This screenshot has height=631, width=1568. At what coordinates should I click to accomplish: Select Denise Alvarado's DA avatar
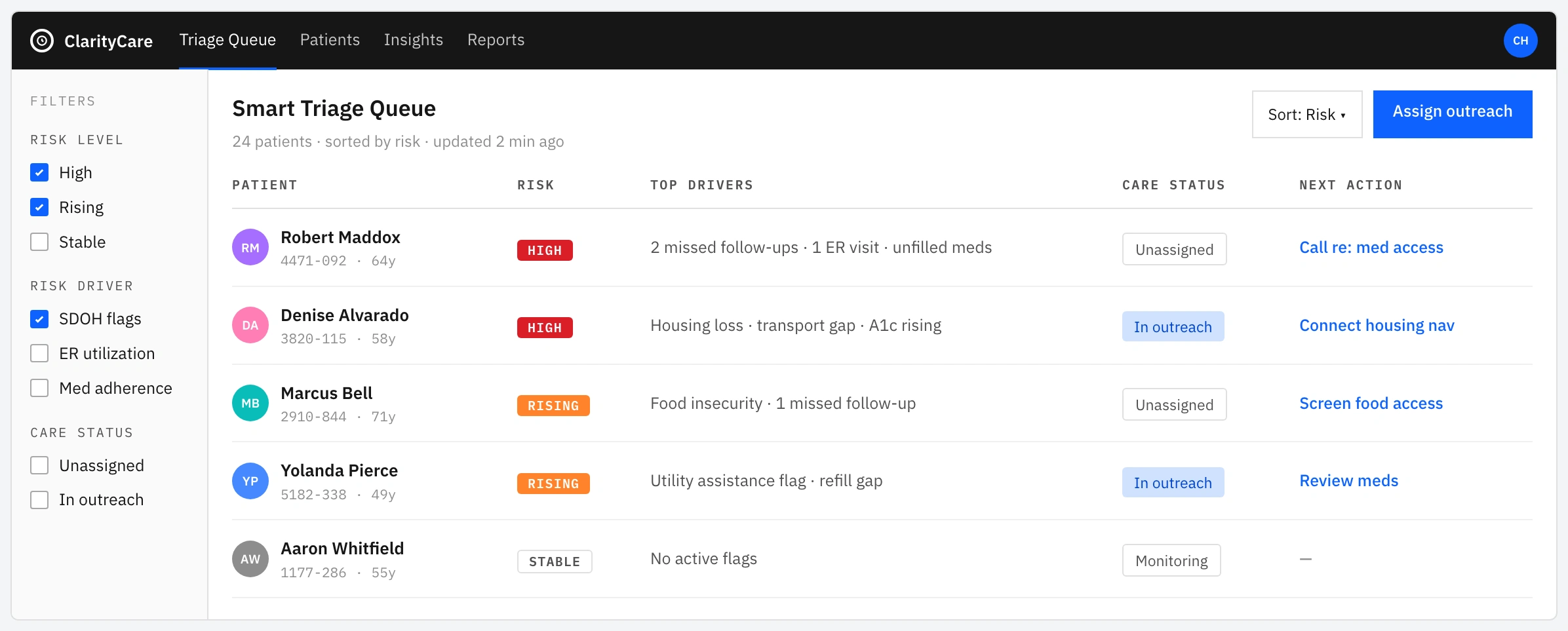(x=250, y=326)
